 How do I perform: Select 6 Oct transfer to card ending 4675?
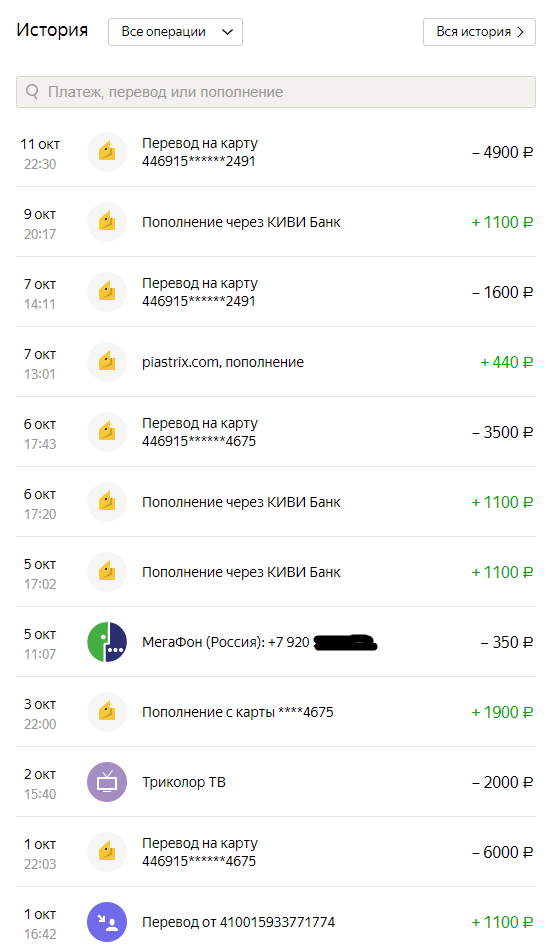pos(276,432)
